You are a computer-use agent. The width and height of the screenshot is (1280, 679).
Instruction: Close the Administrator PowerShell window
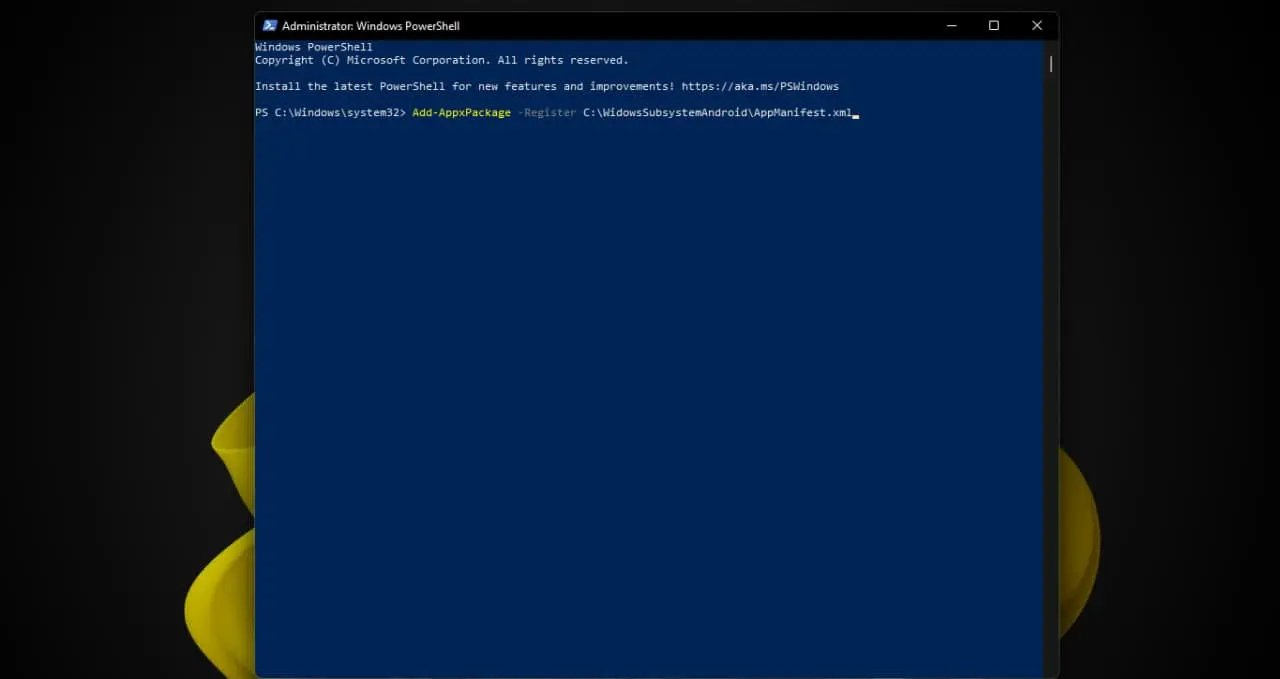[x=1037, y=26]
